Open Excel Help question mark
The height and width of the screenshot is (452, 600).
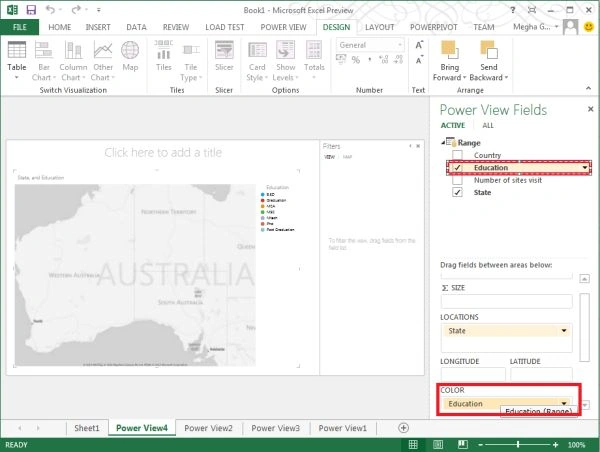tap(513, 10)
